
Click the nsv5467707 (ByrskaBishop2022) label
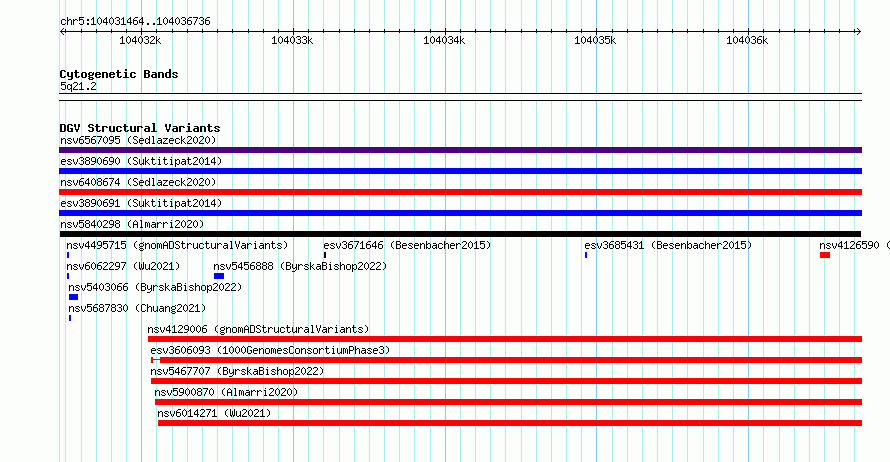click(237, 371)
